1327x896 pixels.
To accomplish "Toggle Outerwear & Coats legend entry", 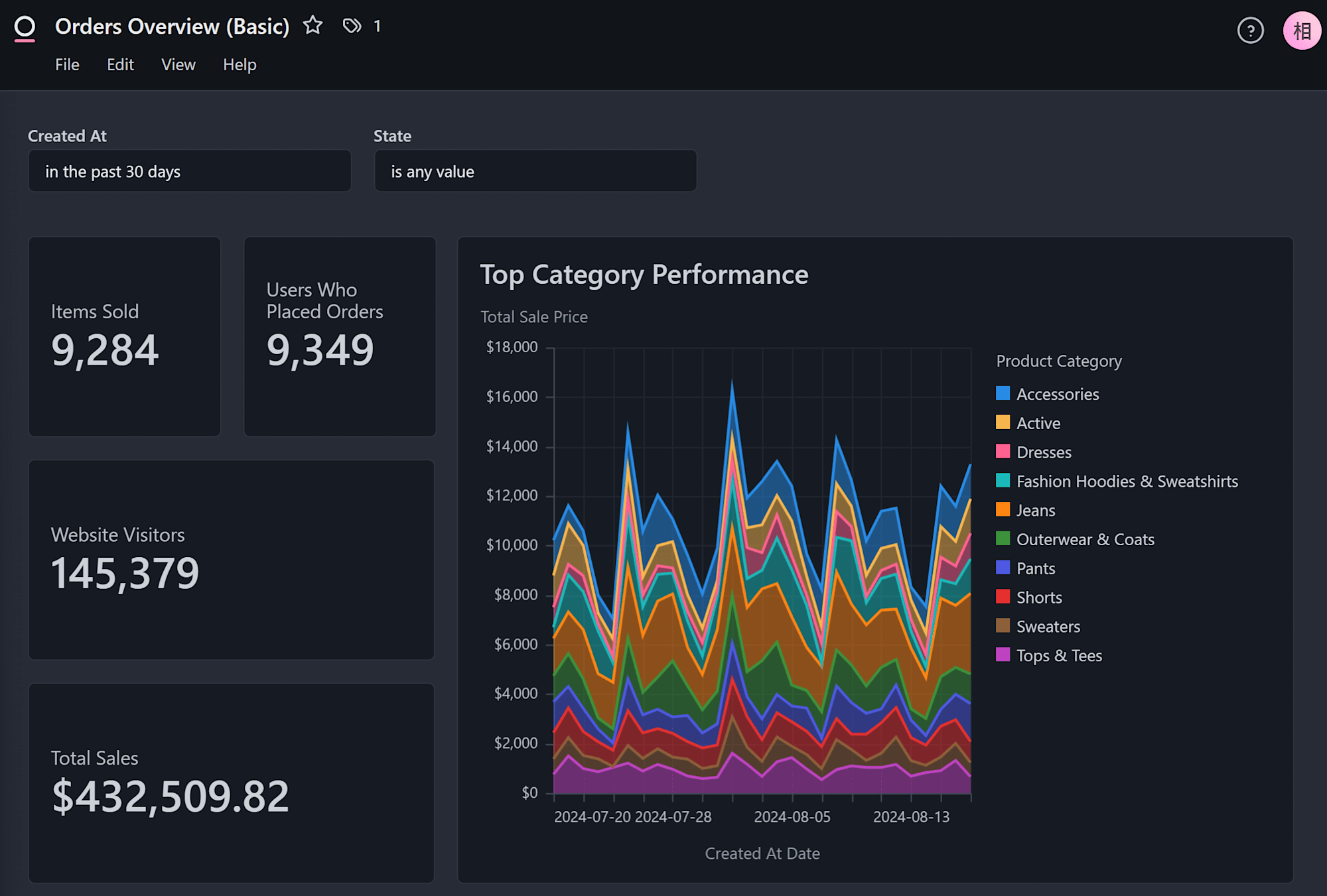I will click(x=1076, y=539).
